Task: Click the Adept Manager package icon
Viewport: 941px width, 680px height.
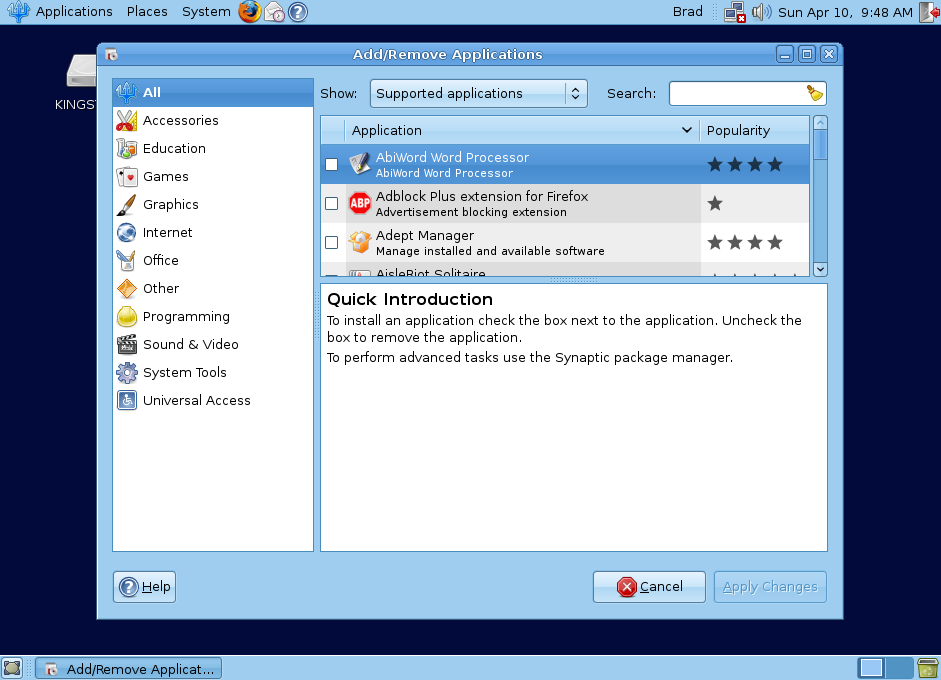Action: [x=359, y=242]
